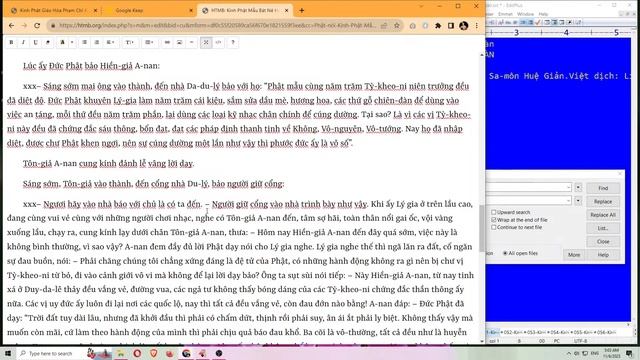The width and height of the screenshot is (640, 360).
Task: Open the table insert dropdown
Action: pyautogui.click(x=149, y=42)
